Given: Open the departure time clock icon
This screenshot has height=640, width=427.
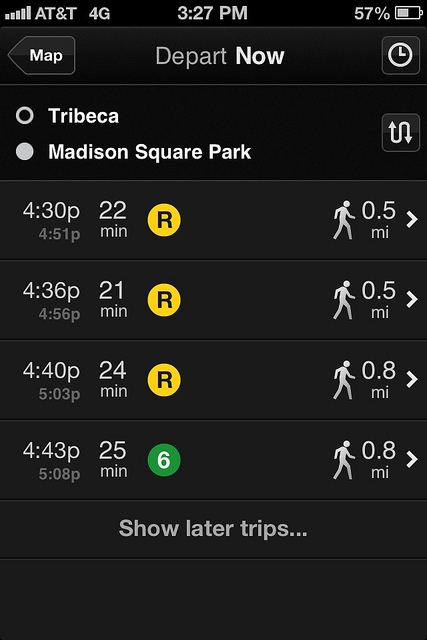Looking at the screenshot, I should (x=400, y=55).
